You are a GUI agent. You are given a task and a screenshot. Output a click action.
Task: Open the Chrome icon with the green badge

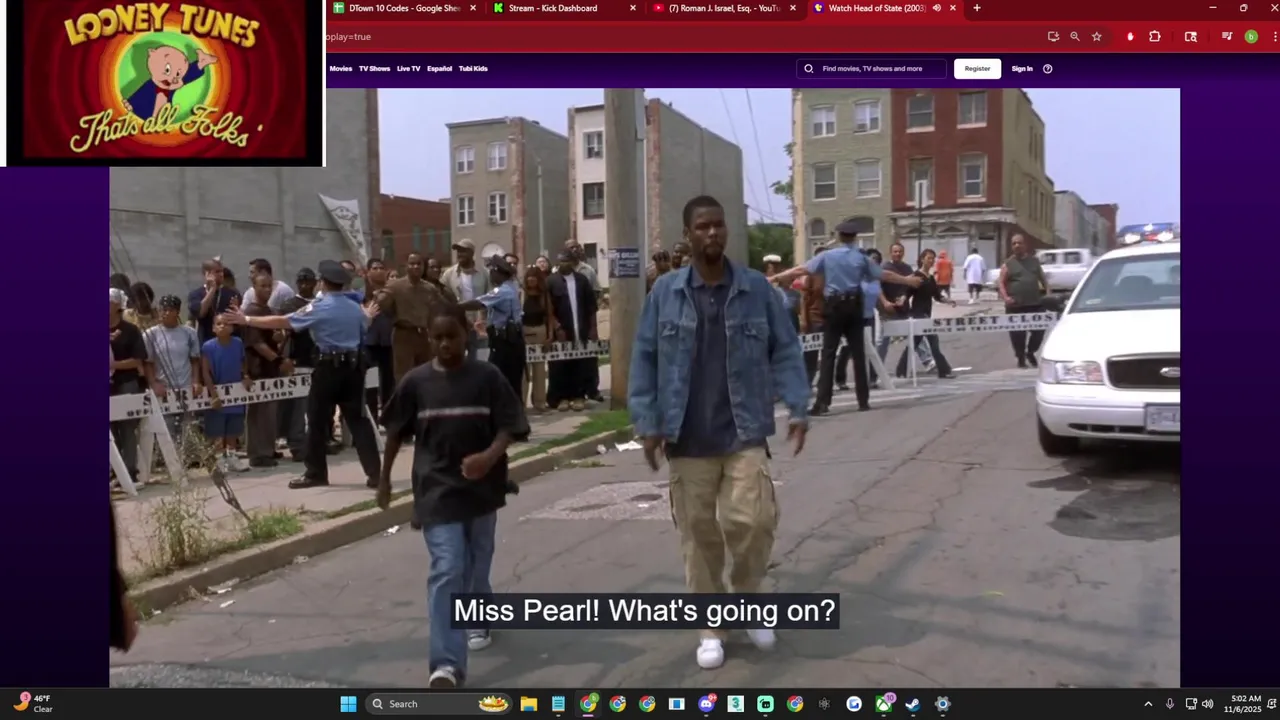tap(588, 704)
